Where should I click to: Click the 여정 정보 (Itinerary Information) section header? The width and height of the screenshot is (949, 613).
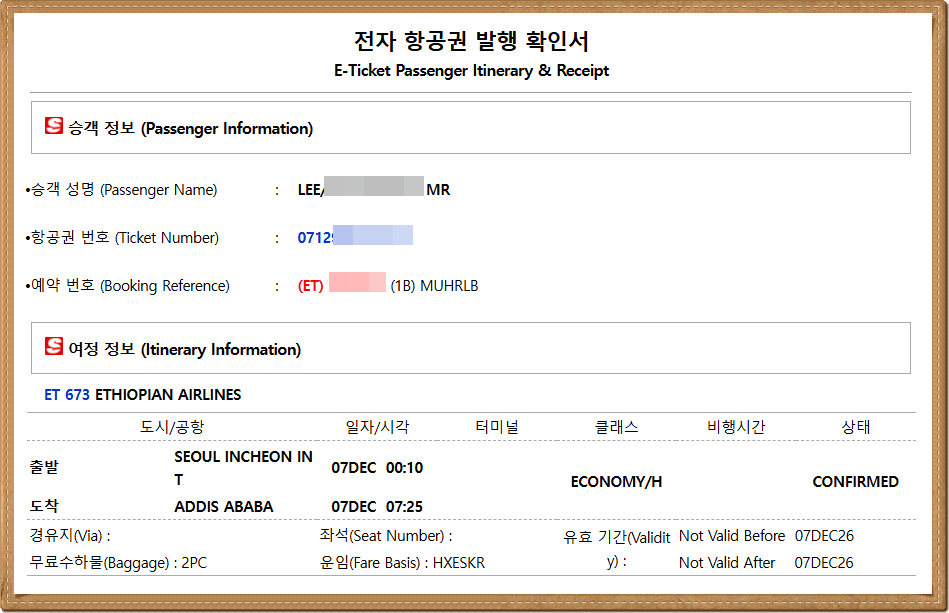pos(471,348)
